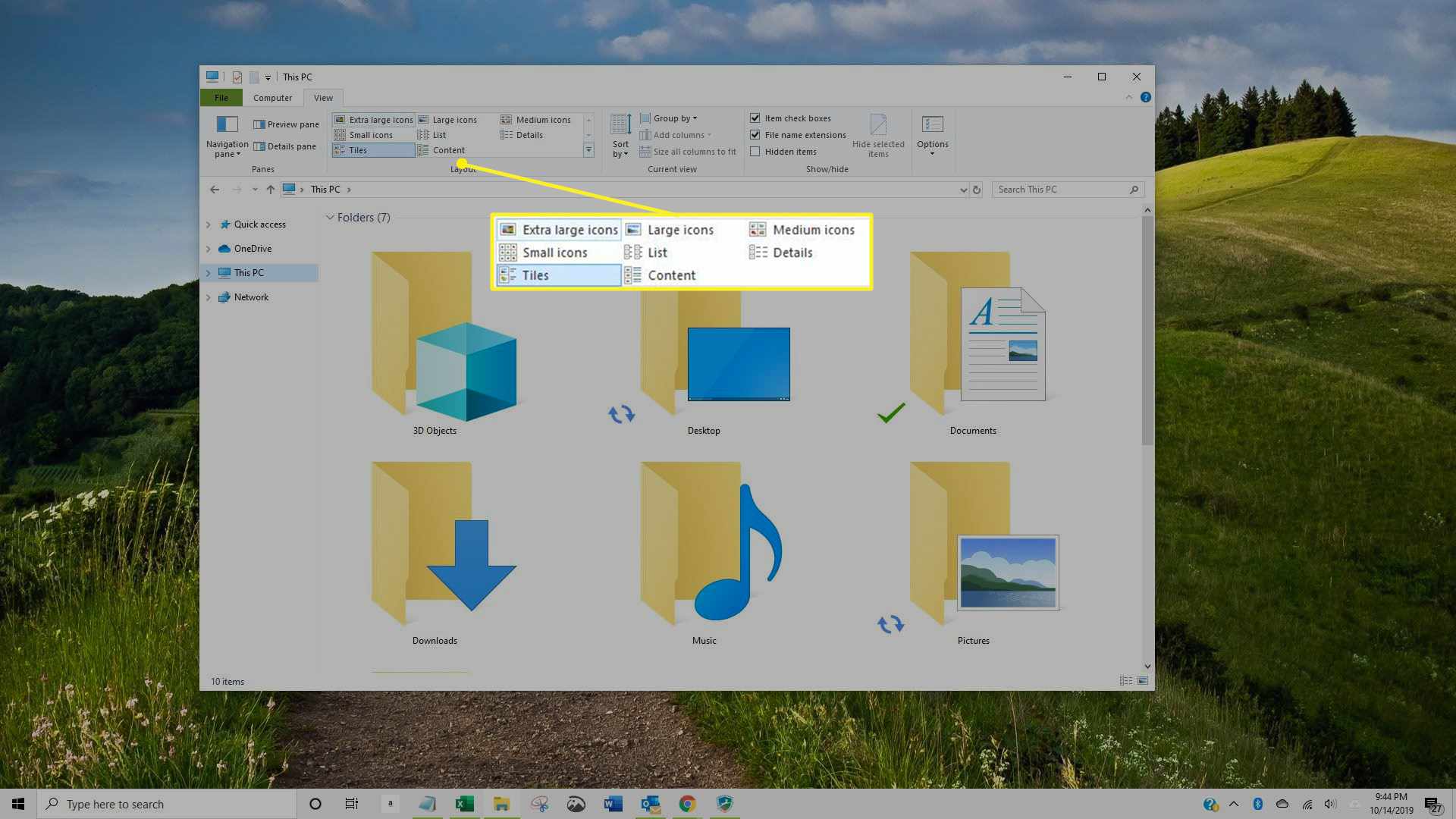Click Size all columns to fit

[688, 152]
